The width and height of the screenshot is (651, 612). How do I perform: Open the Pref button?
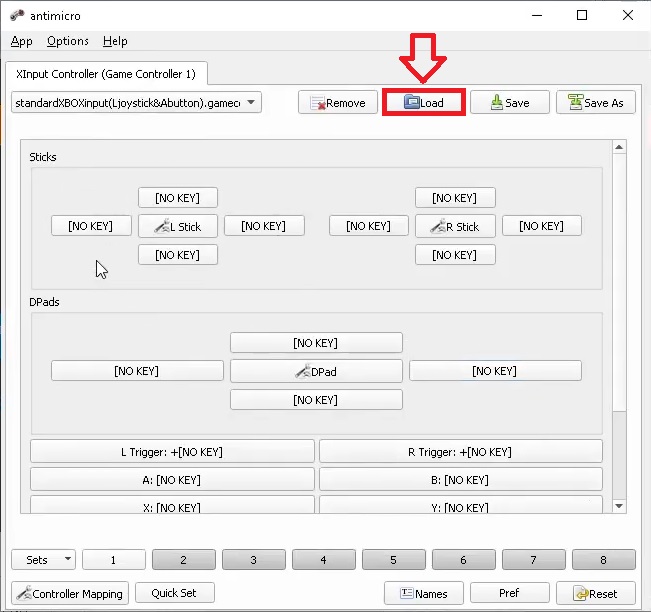509,593
